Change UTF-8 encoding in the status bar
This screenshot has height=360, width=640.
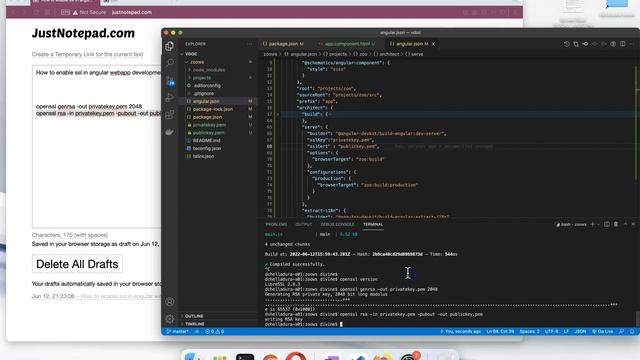pyautogui.click(x=551, y=331)
